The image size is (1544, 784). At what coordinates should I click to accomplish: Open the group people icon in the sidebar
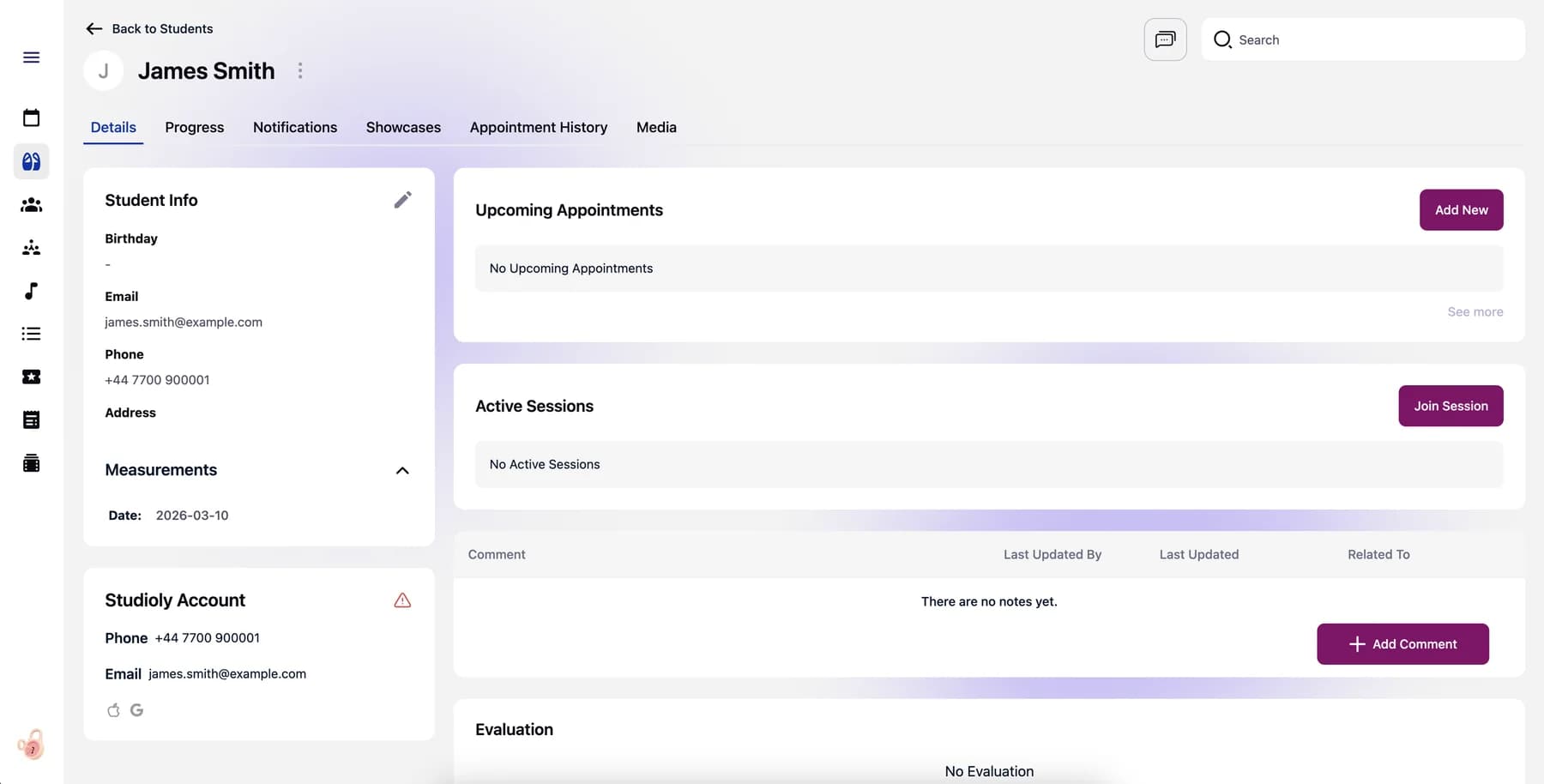[31, 204]
